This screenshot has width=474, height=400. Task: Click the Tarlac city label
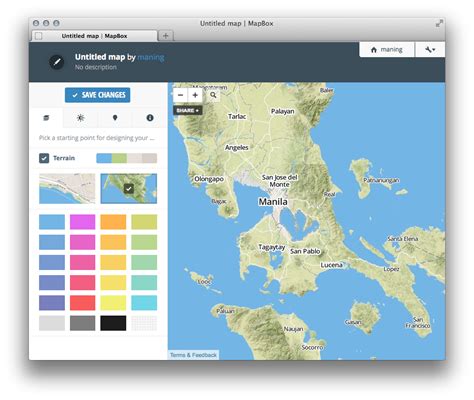[237, 116]
